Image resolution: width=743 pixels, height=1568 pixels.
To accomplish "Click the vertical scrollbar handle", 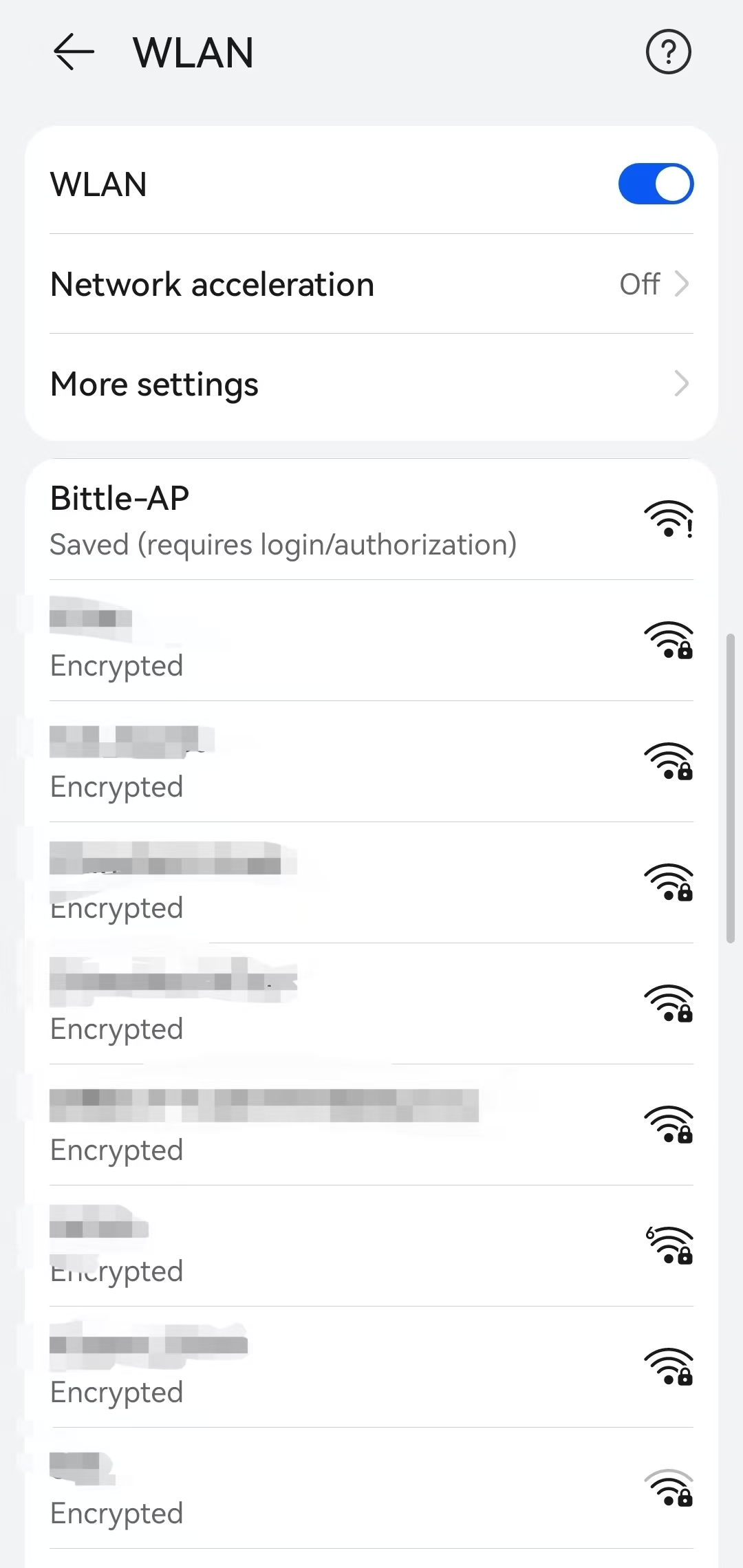I will click(731, 788).
